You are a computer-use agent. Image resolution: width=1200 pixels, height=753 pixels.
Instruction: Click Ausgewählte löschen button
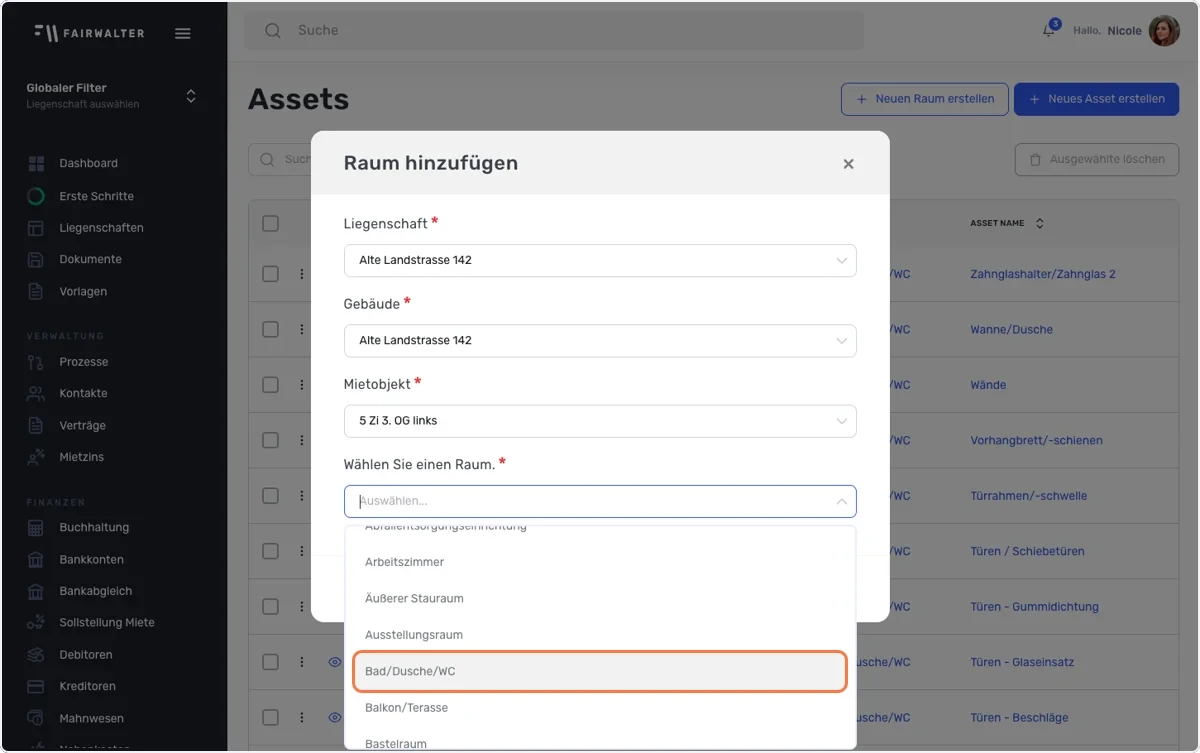coord(1097,159)
